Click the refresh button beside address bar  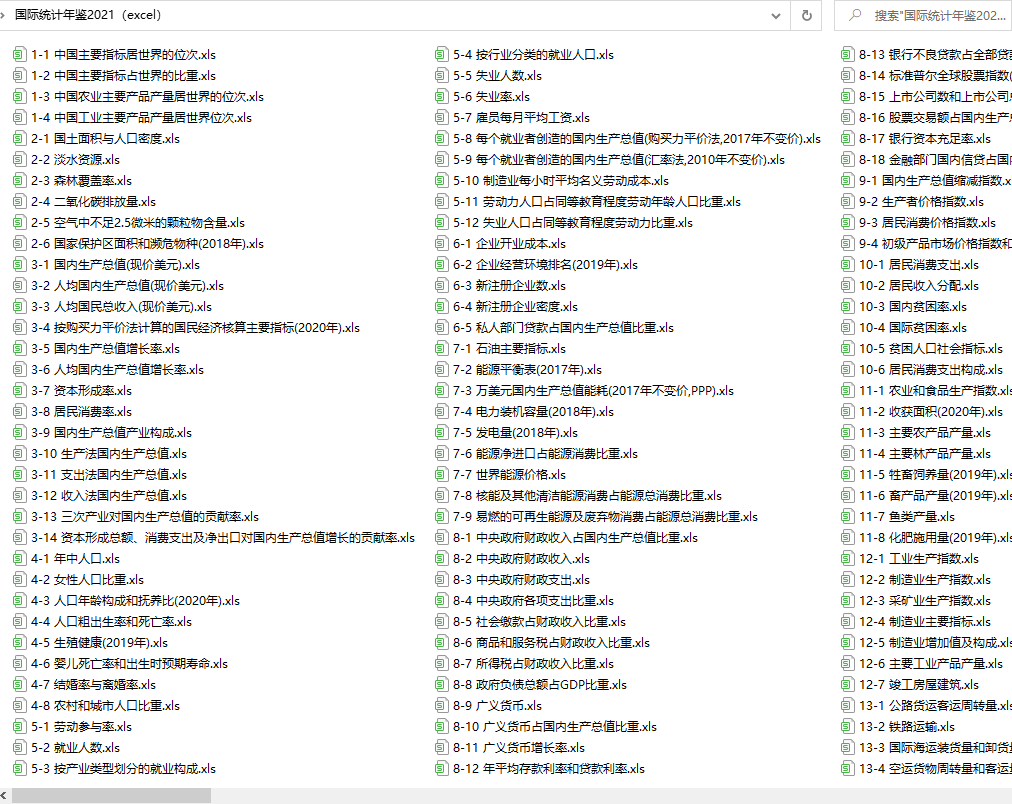point(806,15)
